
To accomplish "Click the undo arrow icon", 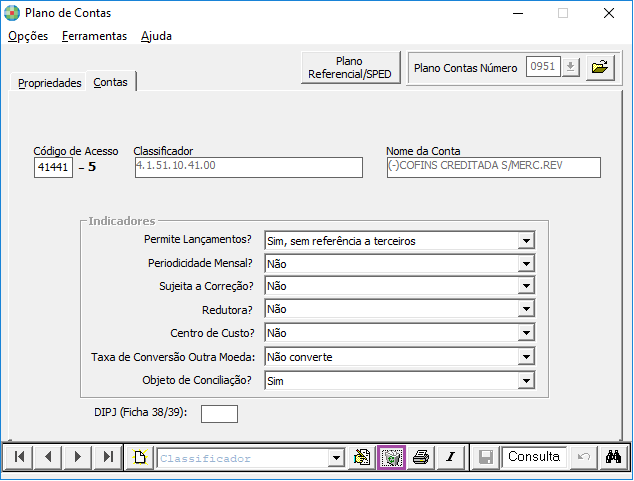I will (x=583, y=457).
